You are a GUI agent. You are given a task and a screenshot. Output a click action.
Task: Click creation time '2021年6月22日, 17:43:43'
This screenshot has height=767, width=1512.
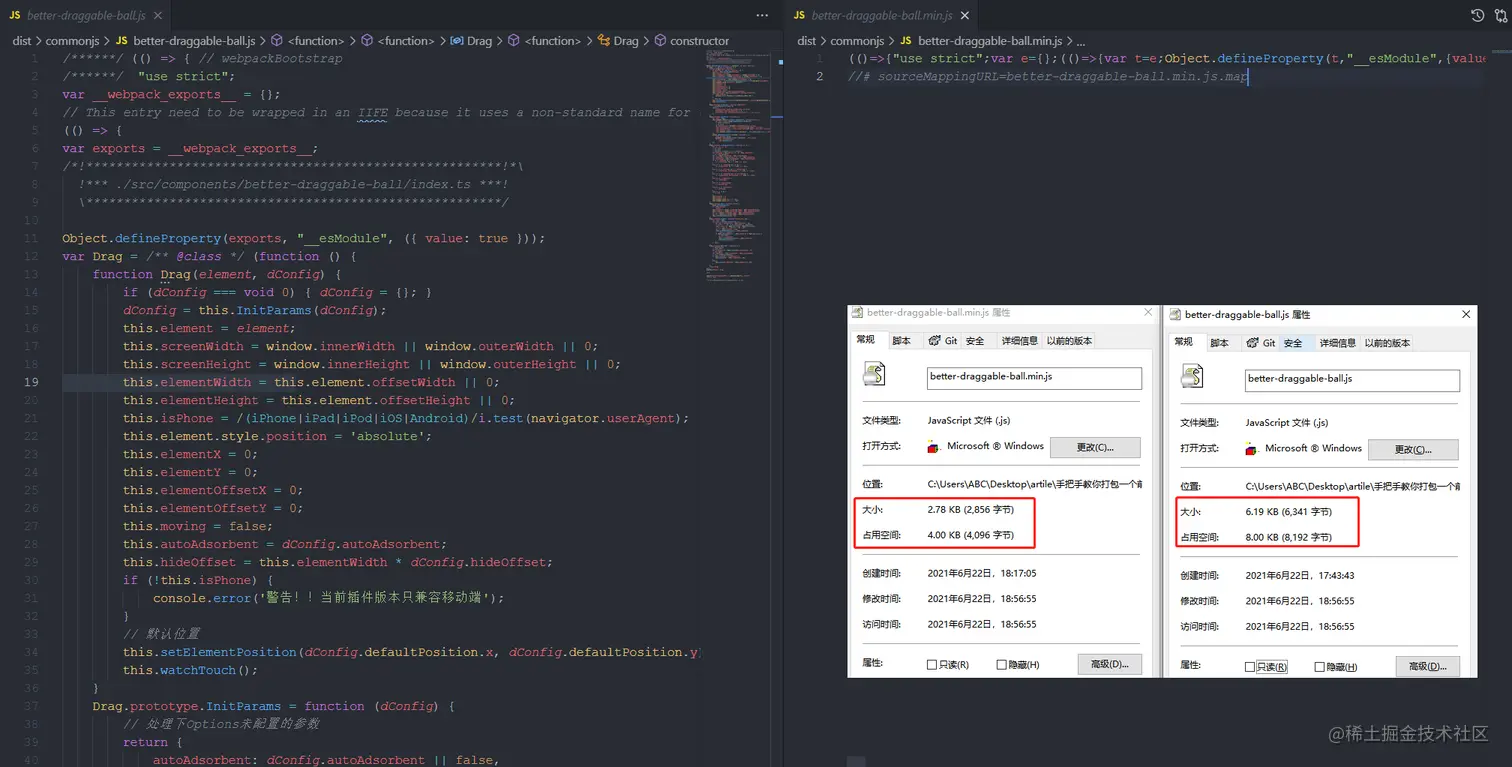pos(1300,575)
